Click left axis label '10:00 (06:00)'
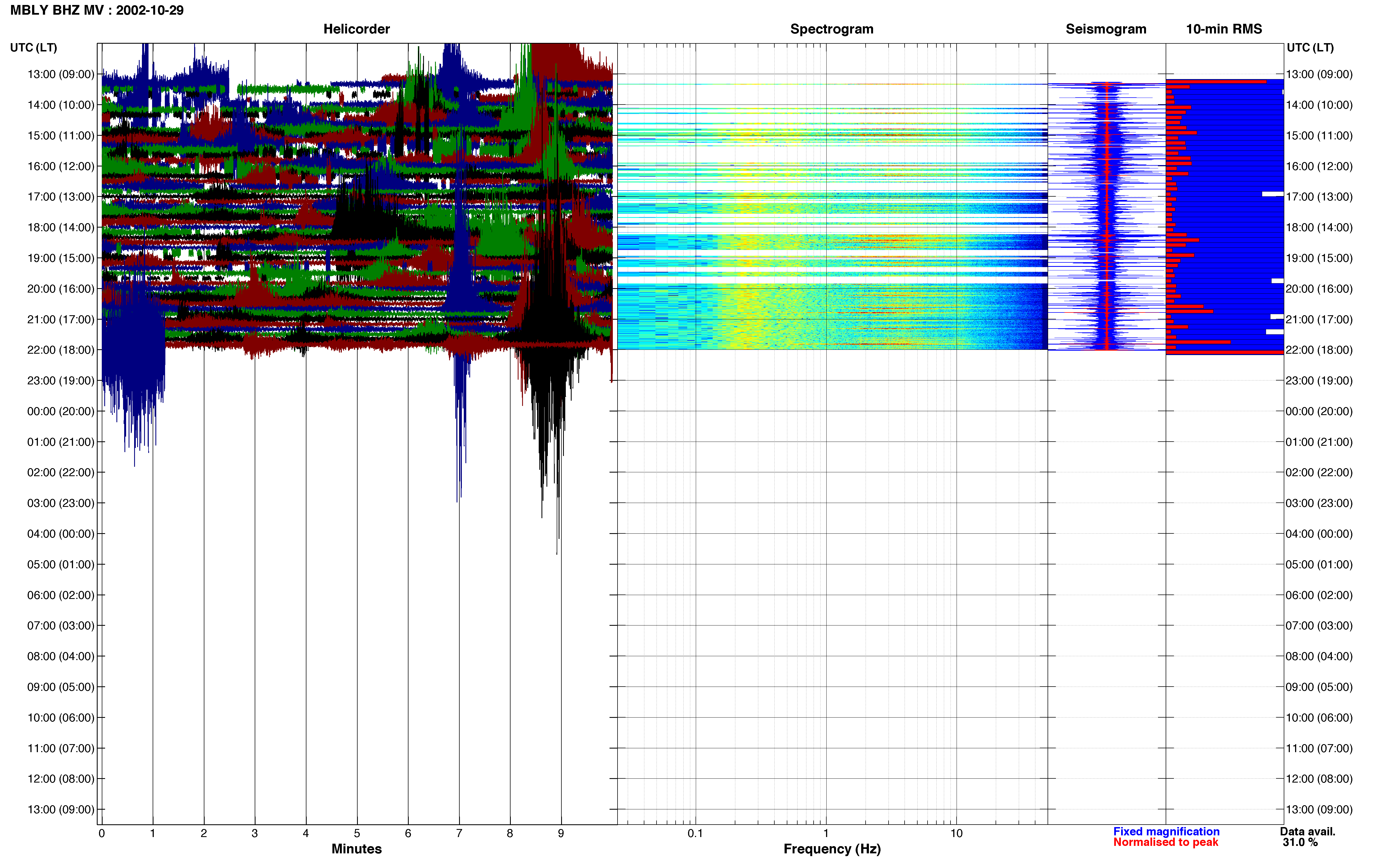The image size is (1388, 868). [61, 718]
